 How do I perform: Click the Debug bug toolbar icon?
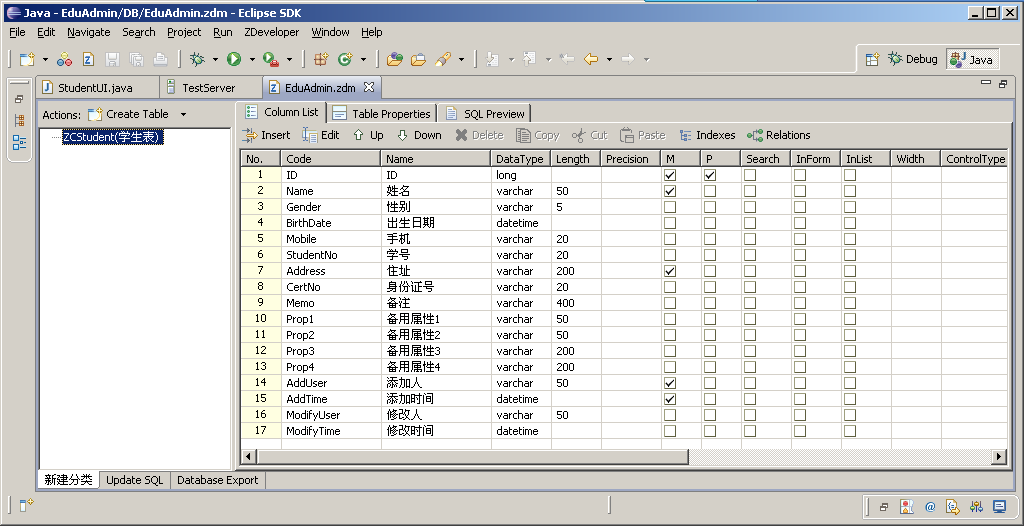point(197,59)
